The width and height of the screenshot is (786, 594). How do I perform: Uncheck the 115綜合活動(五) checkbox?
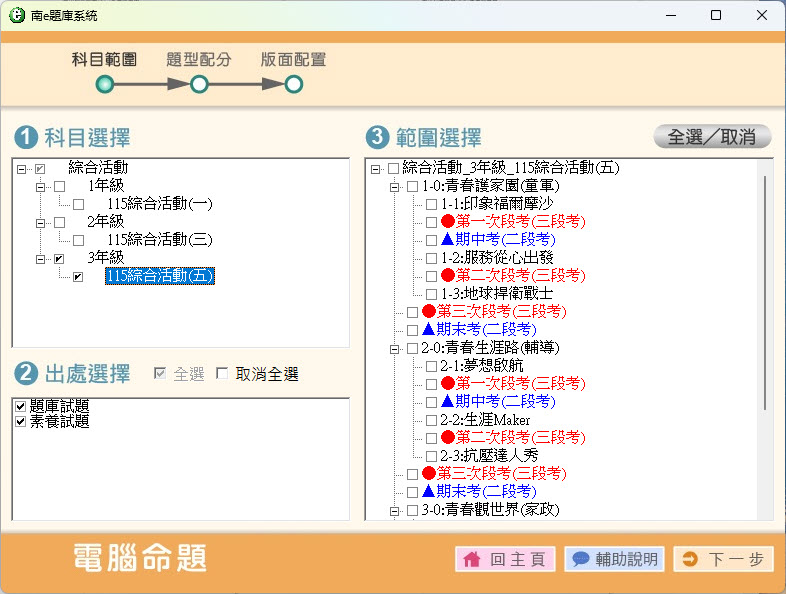pos(78,277)
